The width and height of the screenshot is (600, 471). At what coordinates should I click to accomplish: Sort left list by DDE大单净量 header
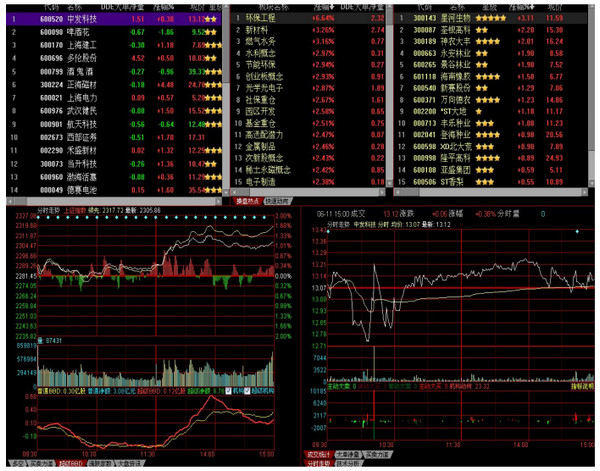tap(122, 8)
